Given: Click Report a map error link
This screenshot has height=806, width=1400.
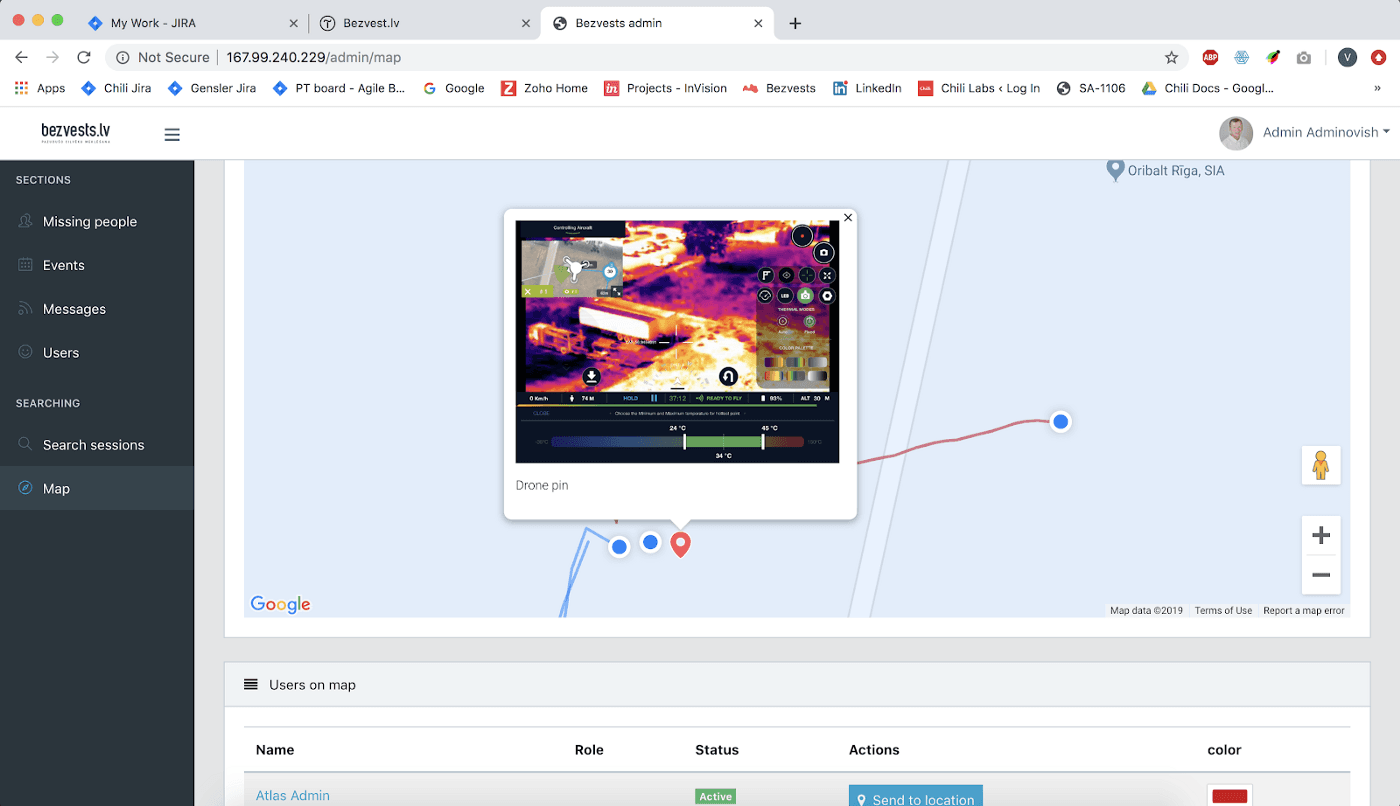Looking at the screenshot, I should tap(1303, 610).
